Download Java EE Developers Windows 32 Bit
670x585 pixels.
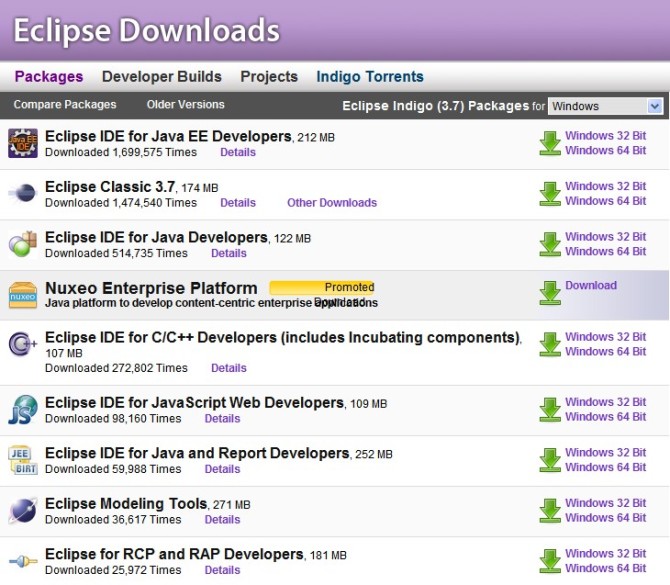605,135
